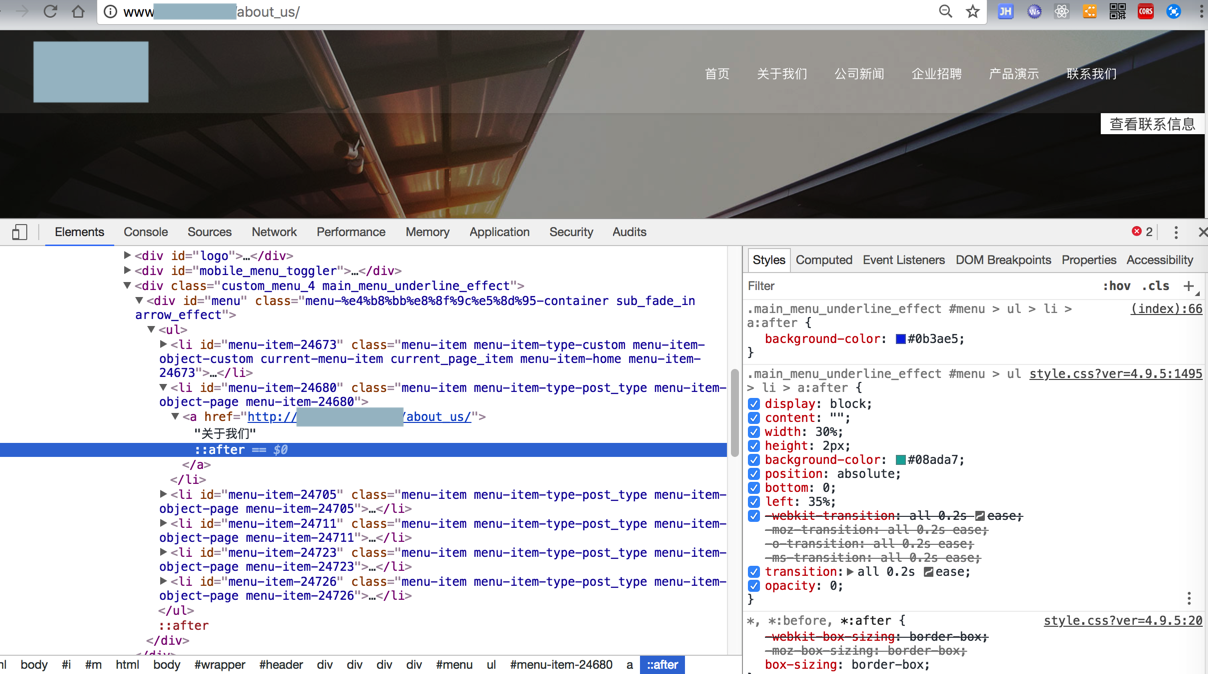Reload the page with the browser refresh icon
Image resolution: width=1208 pixels, height=674 pixels.
tap(50, 12)
